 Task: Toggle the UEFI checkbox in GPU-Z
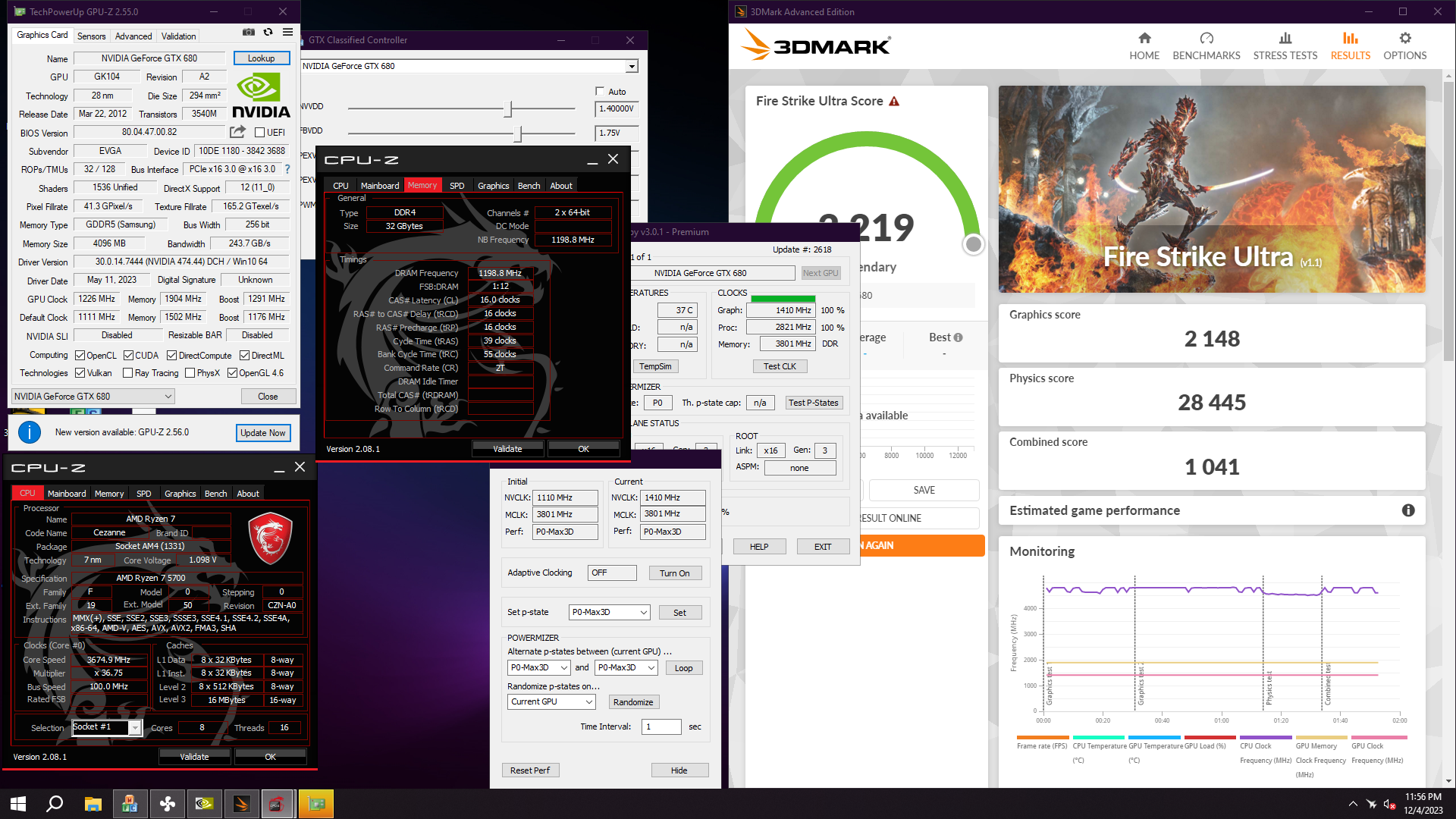[x=260, y=132]
